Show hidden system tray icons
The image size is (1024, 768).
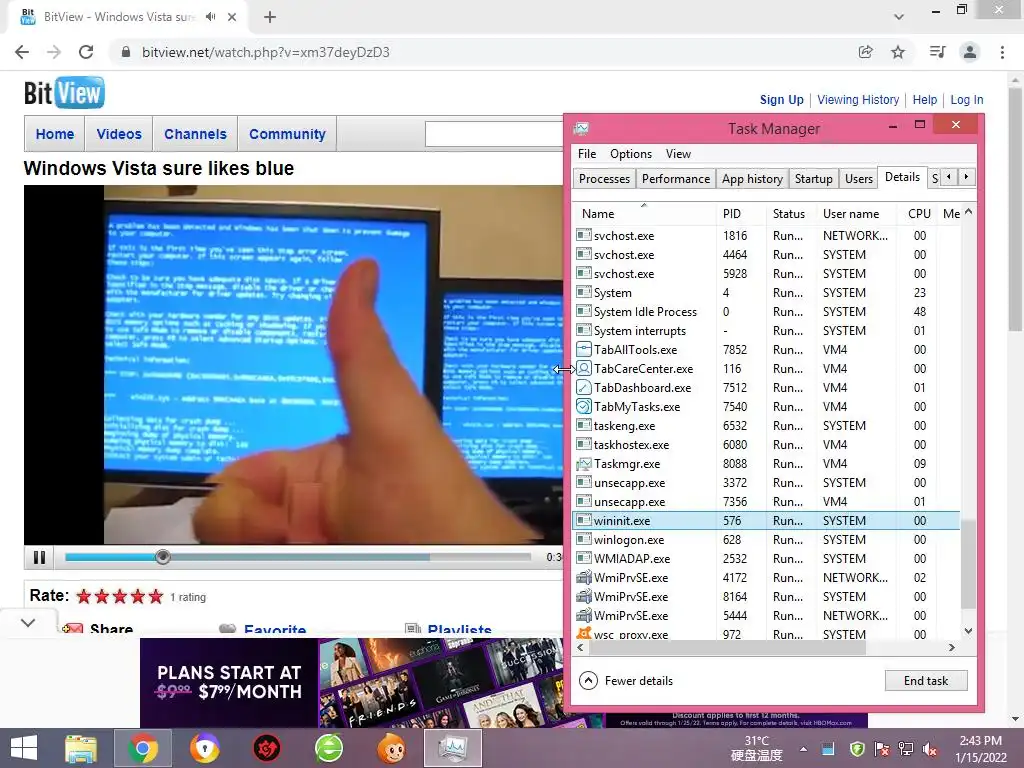point(803,749)
